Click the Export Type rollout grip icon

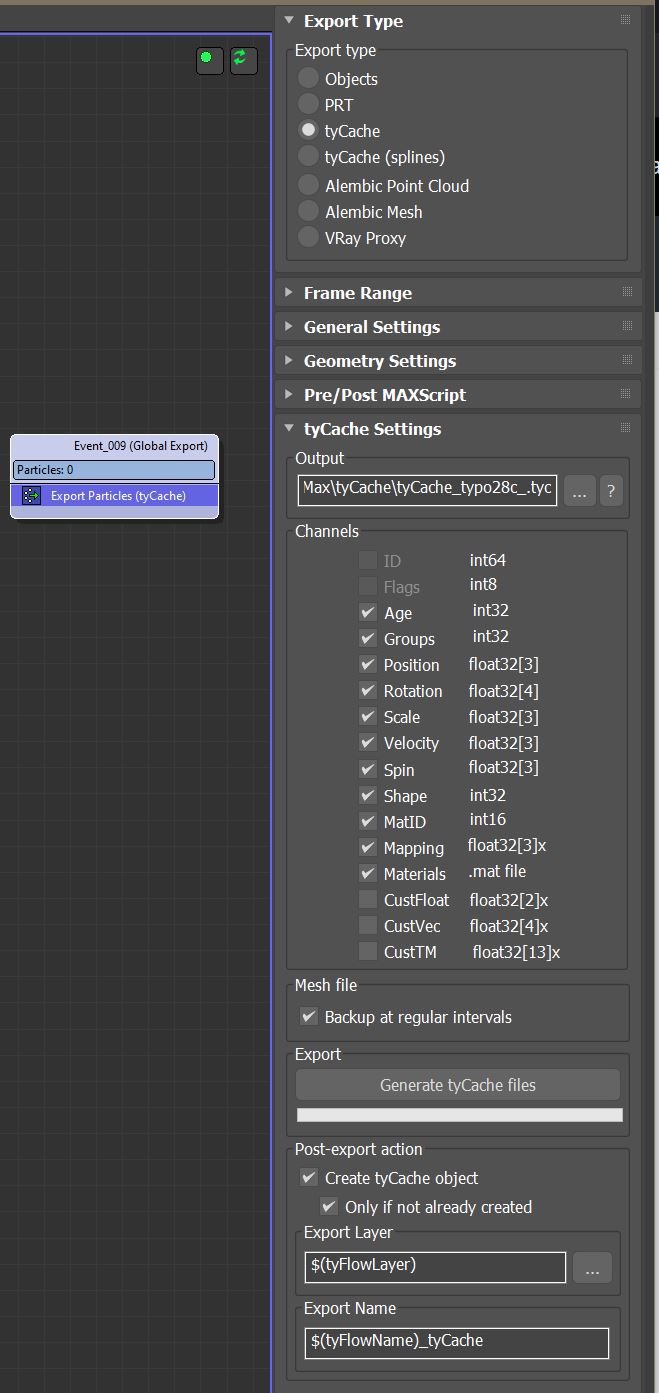click(x=626, y=20)
